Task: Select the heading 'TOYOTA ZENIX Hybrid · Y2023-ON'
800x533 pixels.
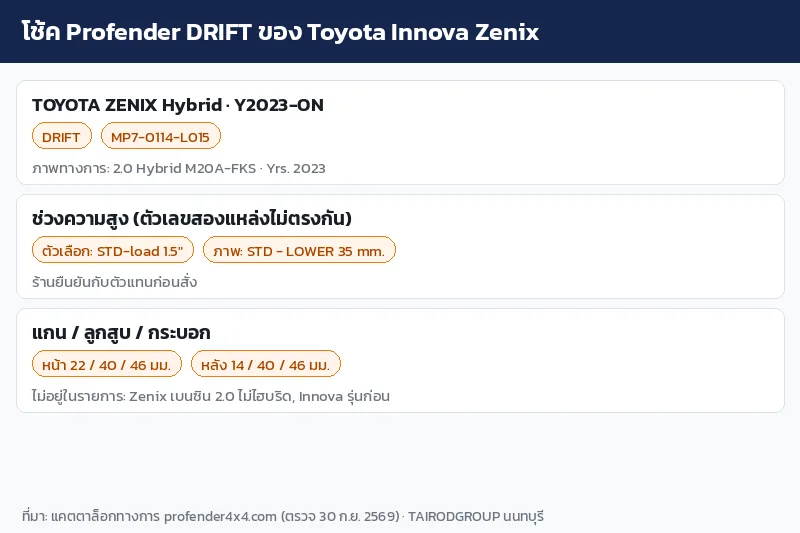Action: click(x=178, y=105)
